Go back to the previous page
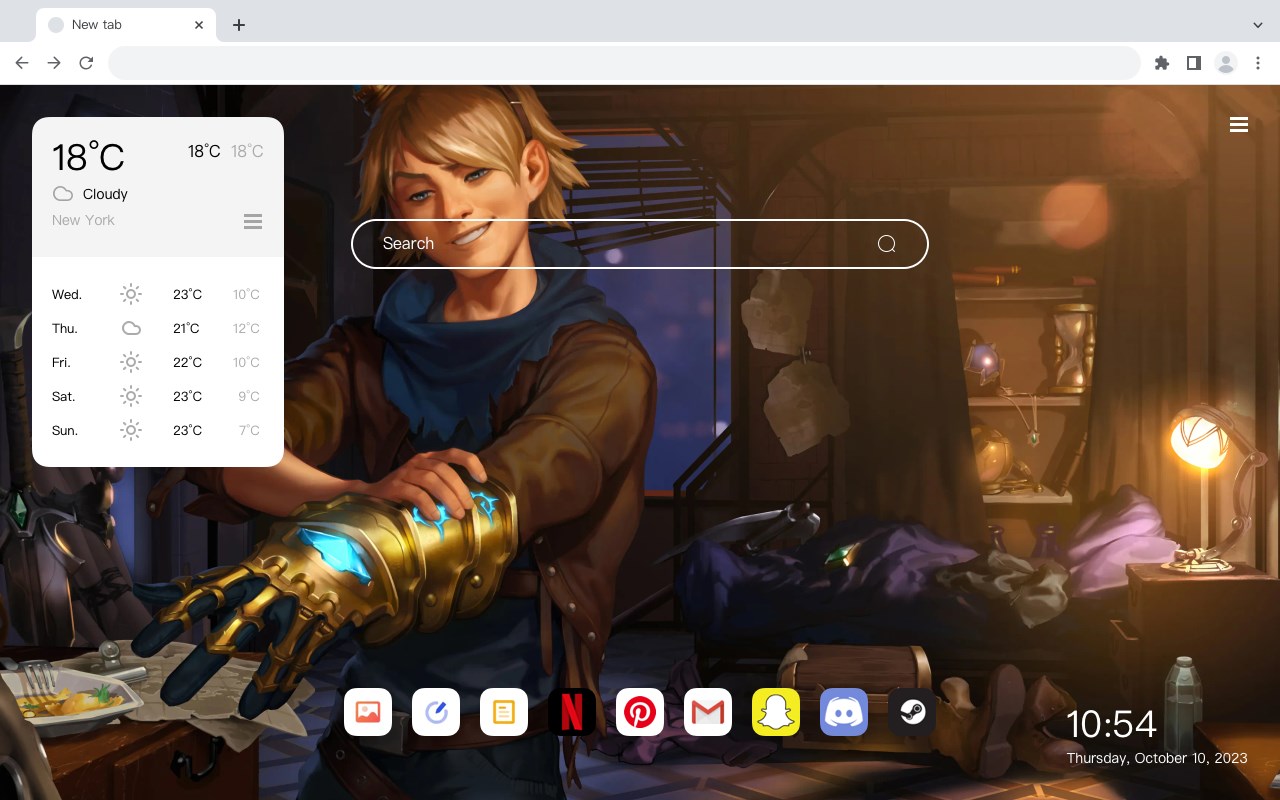 click(22, 63)
